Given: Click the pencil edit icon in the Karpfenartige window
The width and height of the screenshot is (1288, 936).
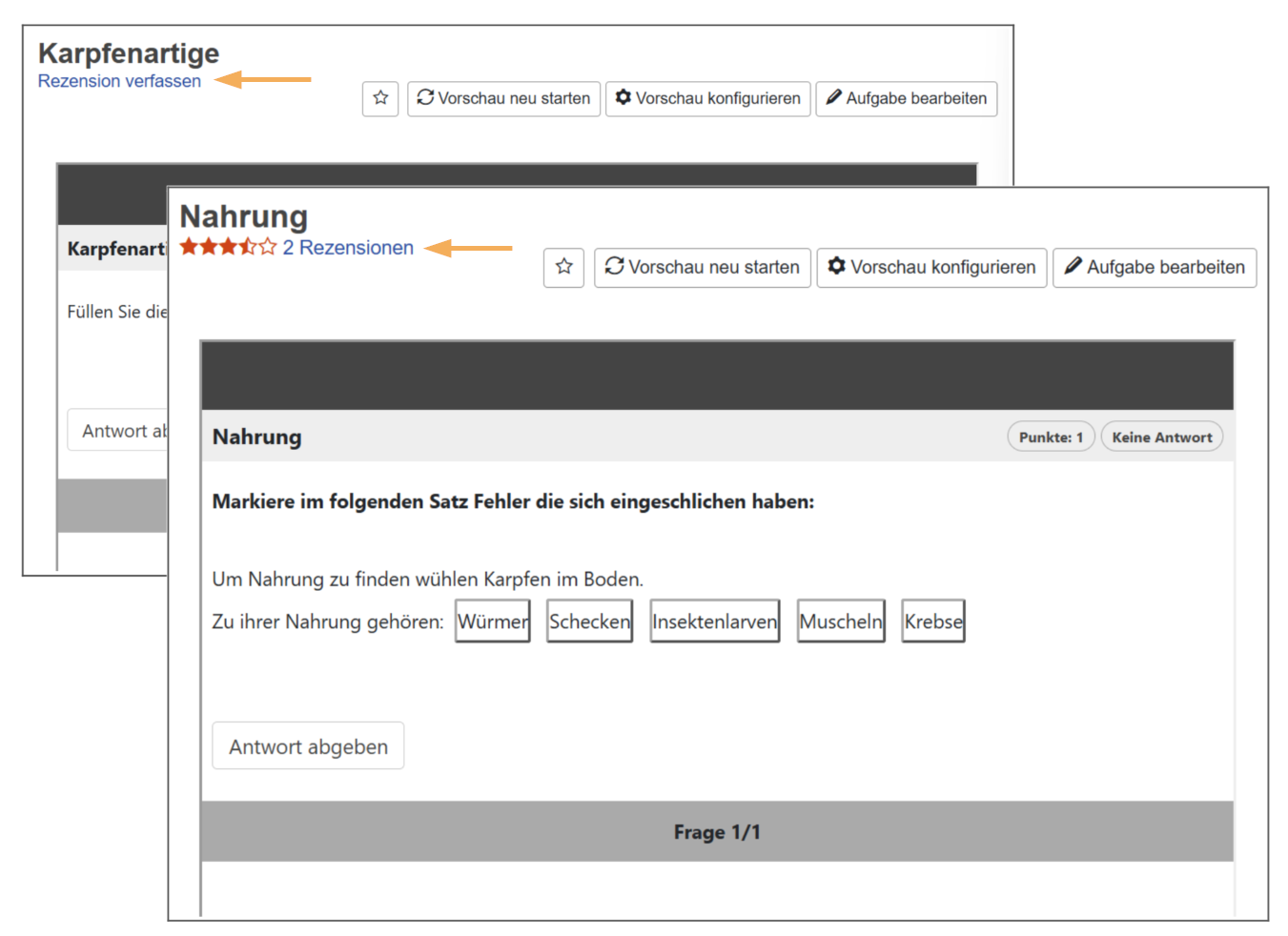Looking at the screenshot, I should 832,98.
